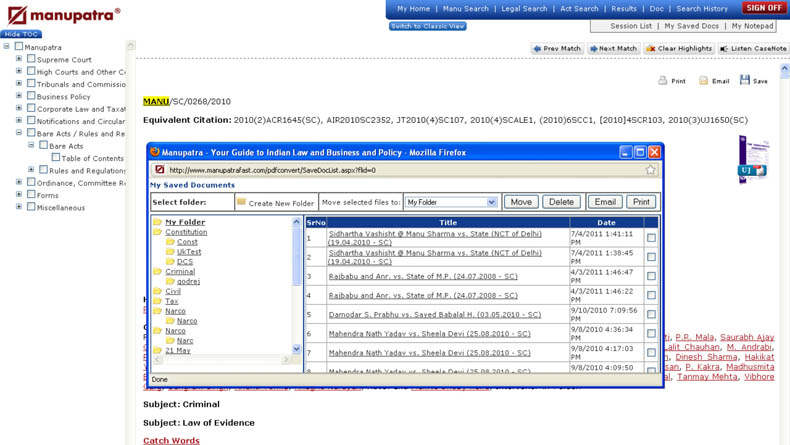Open the Constitution folder in the folder list

(186, 232)
